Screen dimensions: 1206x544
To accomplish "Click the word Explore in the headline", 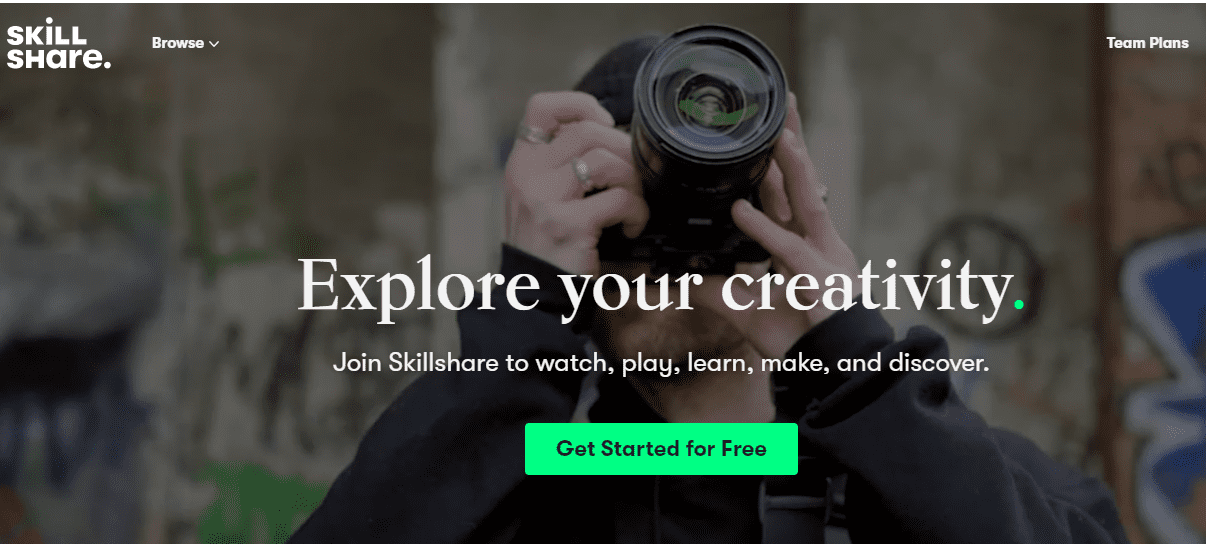I will pyautogui.click(x=420, y=286).
